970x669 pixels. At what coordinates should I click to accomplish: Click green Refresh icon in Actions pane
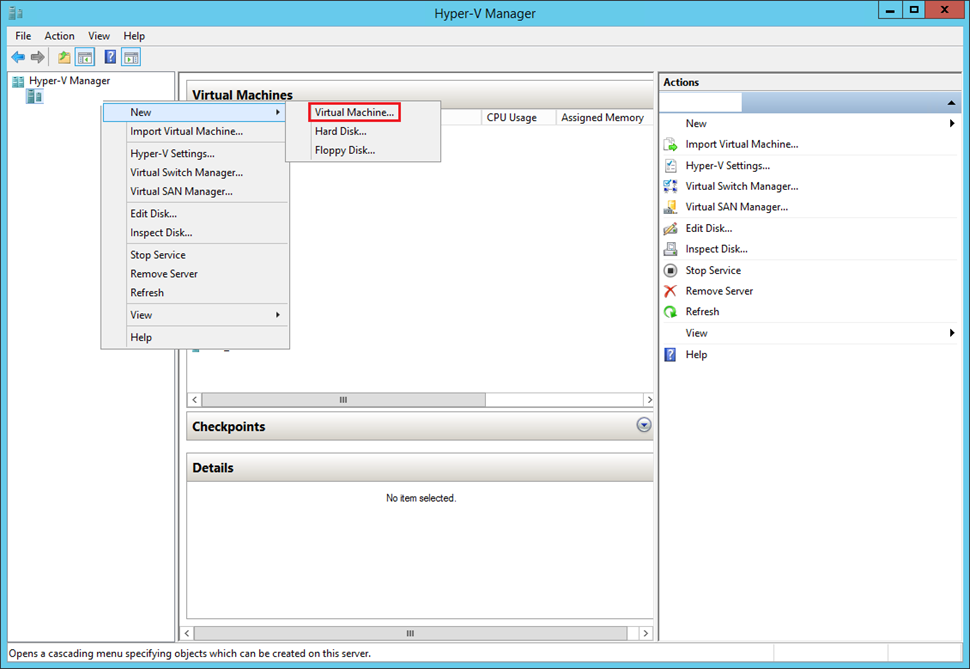[x=671, y=312]
